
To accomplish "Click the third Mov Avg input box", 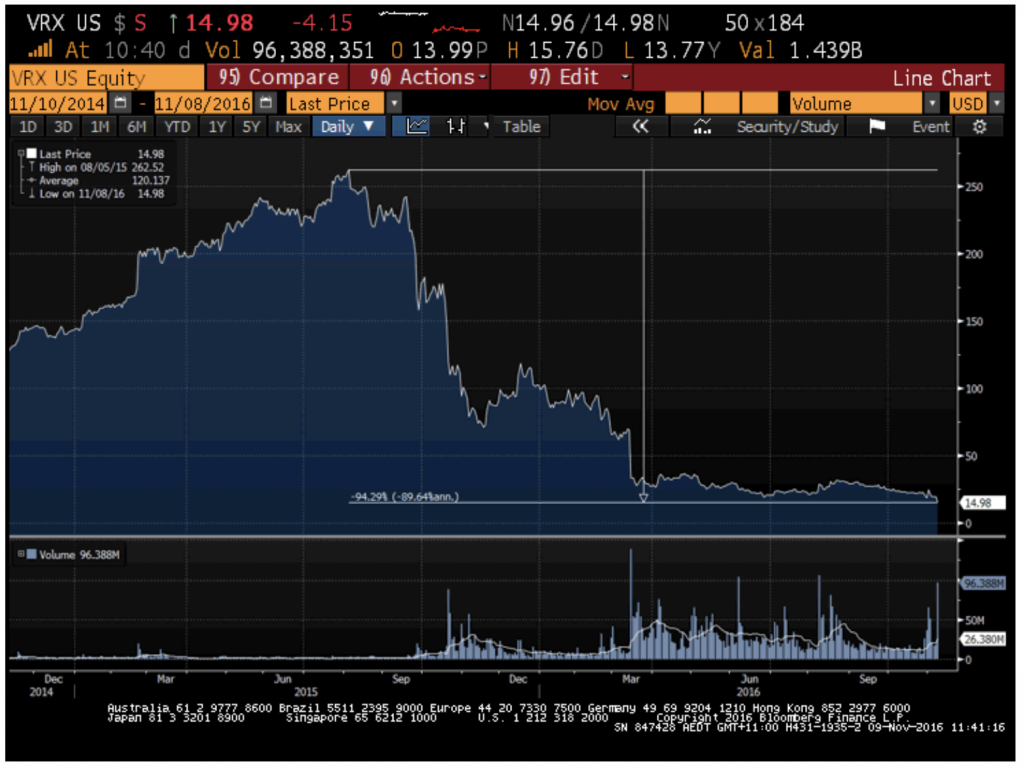I will pyautogui.click(x=760, y=103).
